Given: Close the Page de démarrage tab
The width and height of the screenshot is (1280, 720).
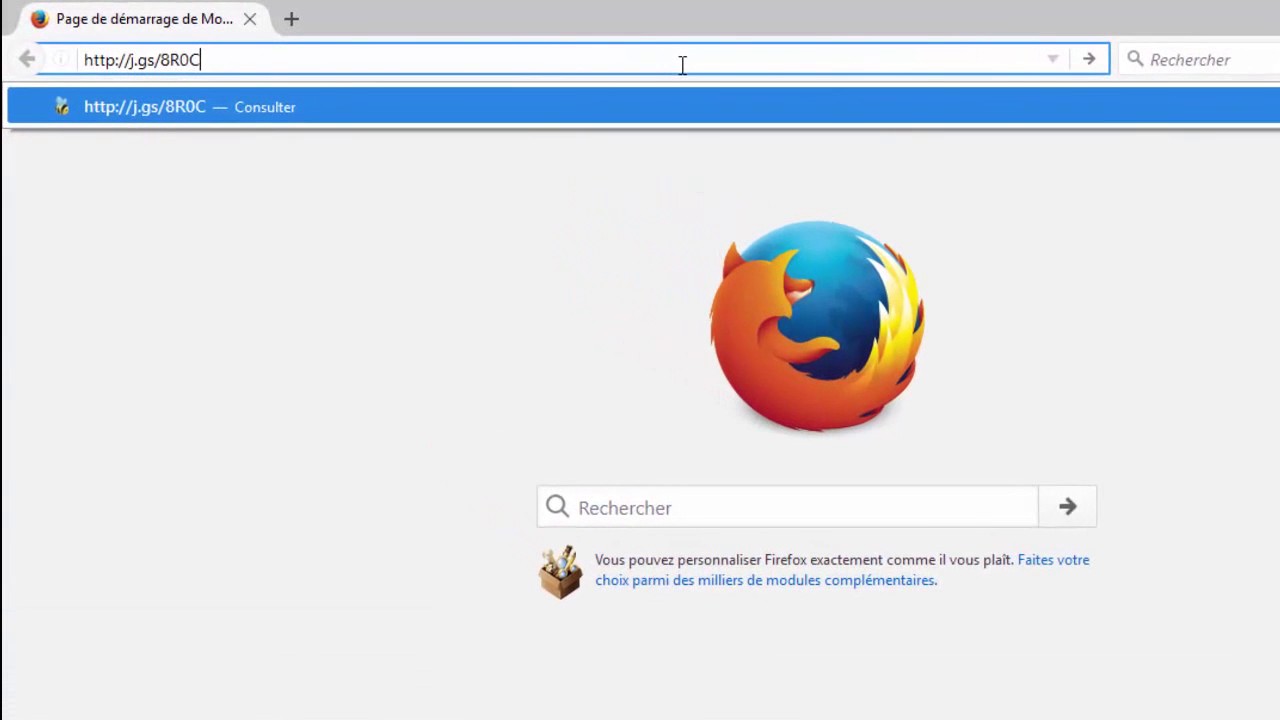Looking at the screenshot, I should (250, 19).
